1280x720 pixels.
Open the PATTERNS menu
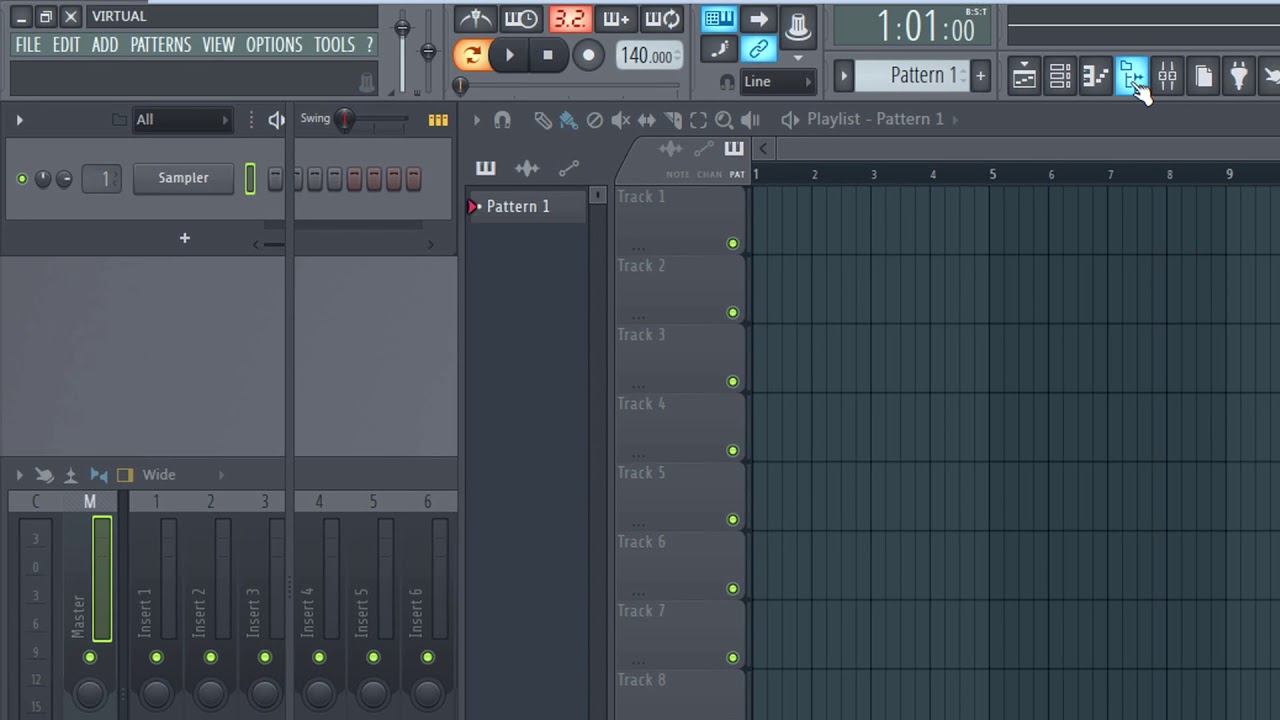point(160,45)
